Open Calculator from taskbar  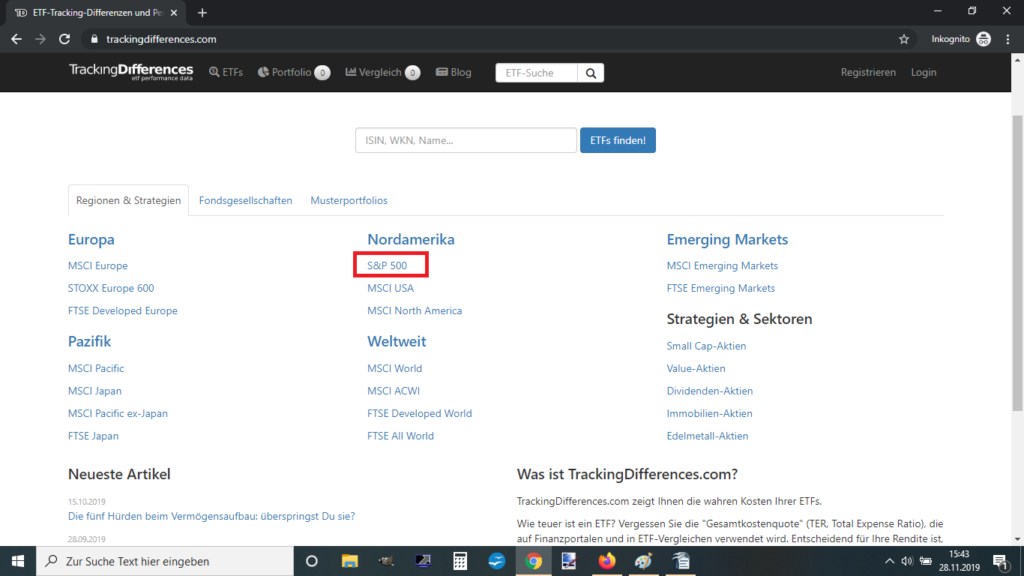pyautogui.click(x=460, y=561)
